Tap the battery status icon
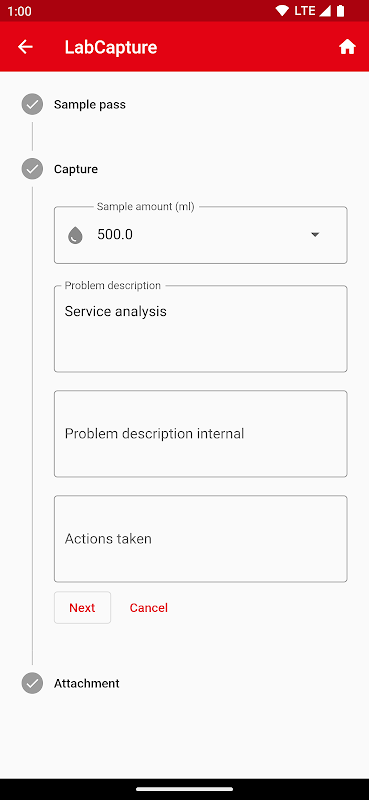Viewport: 369px width, 800px height. [x=340, y=11]
